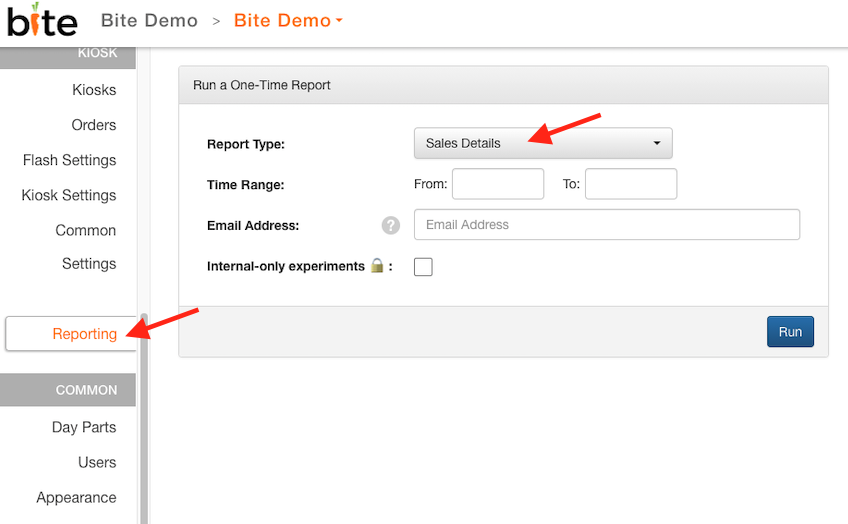The height and width of the screenshot is (524, 848).
Task: Click the gray Bite Demo breadcrumb
Action: click(149, 21)
